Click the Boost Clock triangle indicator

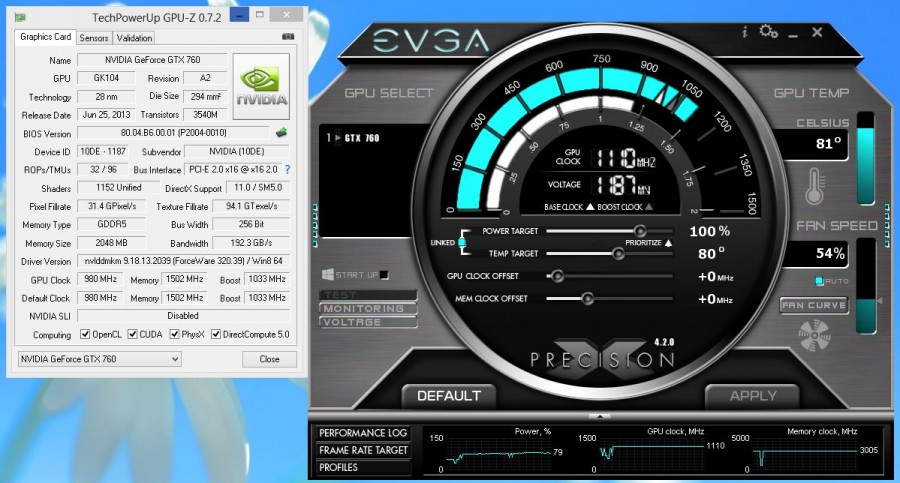point(649,207)
